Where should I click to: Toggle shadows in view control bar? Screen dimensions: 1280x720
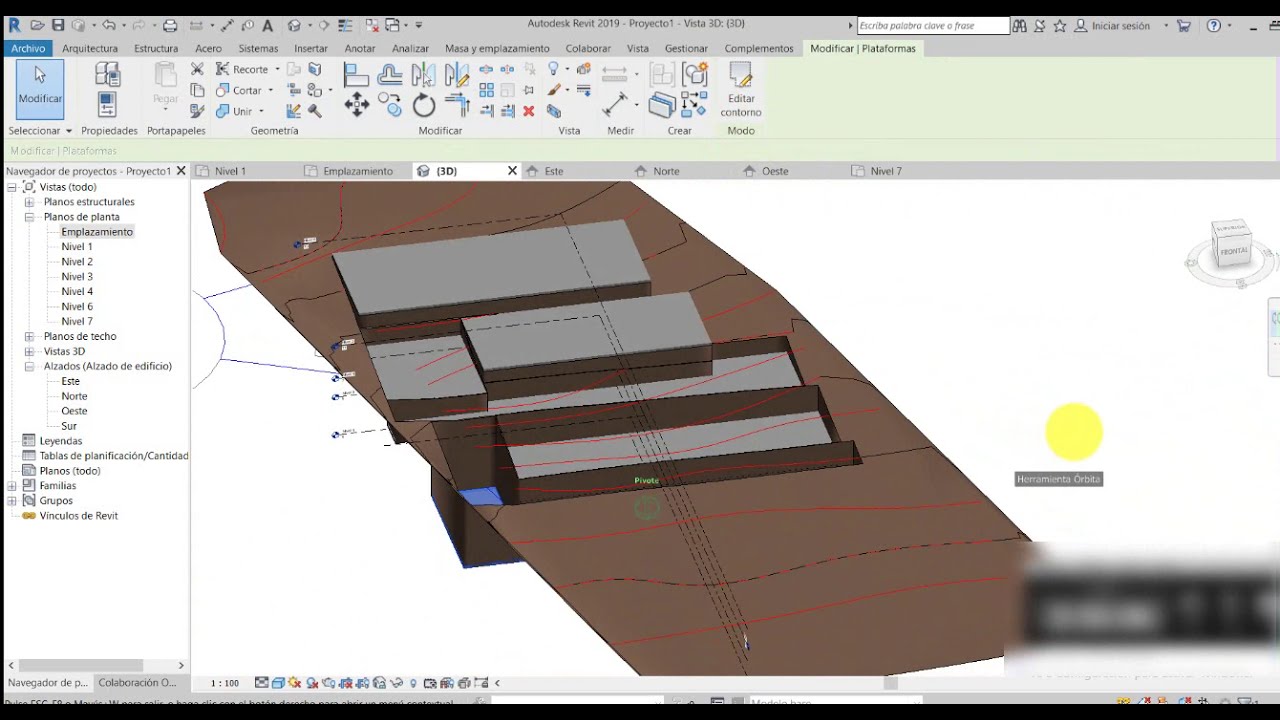point(312,683)
